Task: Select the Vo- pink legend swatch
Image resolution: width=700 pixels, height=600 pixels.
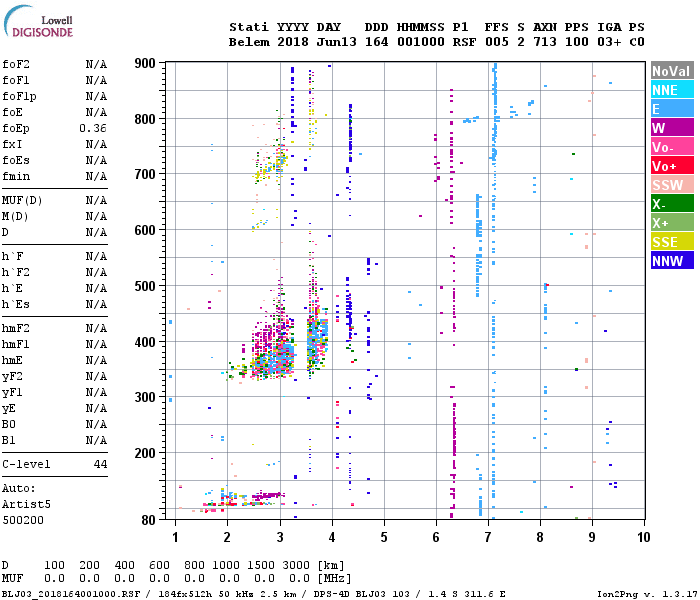Action: click(672, 147)
